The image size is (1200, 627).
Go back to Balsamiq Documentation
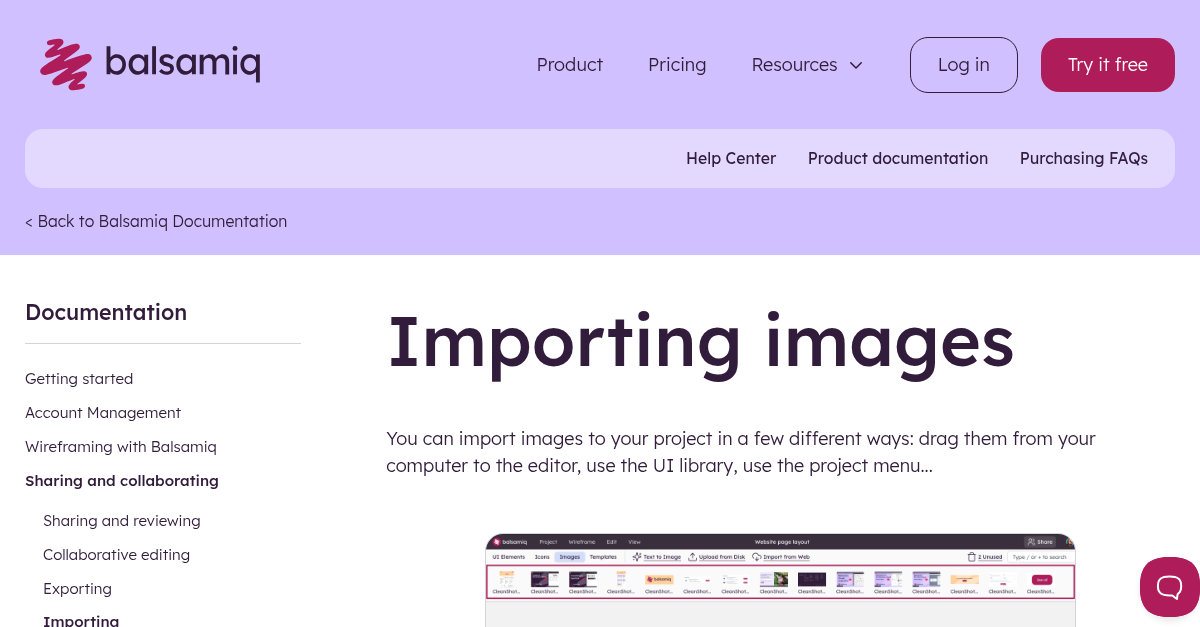156,221
